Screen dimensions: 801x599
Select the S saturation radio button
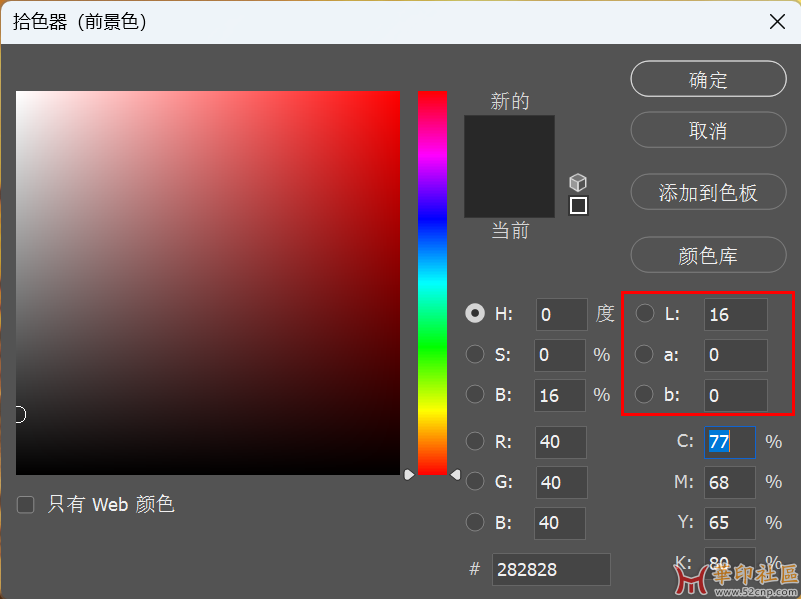[x=475, y=354]
